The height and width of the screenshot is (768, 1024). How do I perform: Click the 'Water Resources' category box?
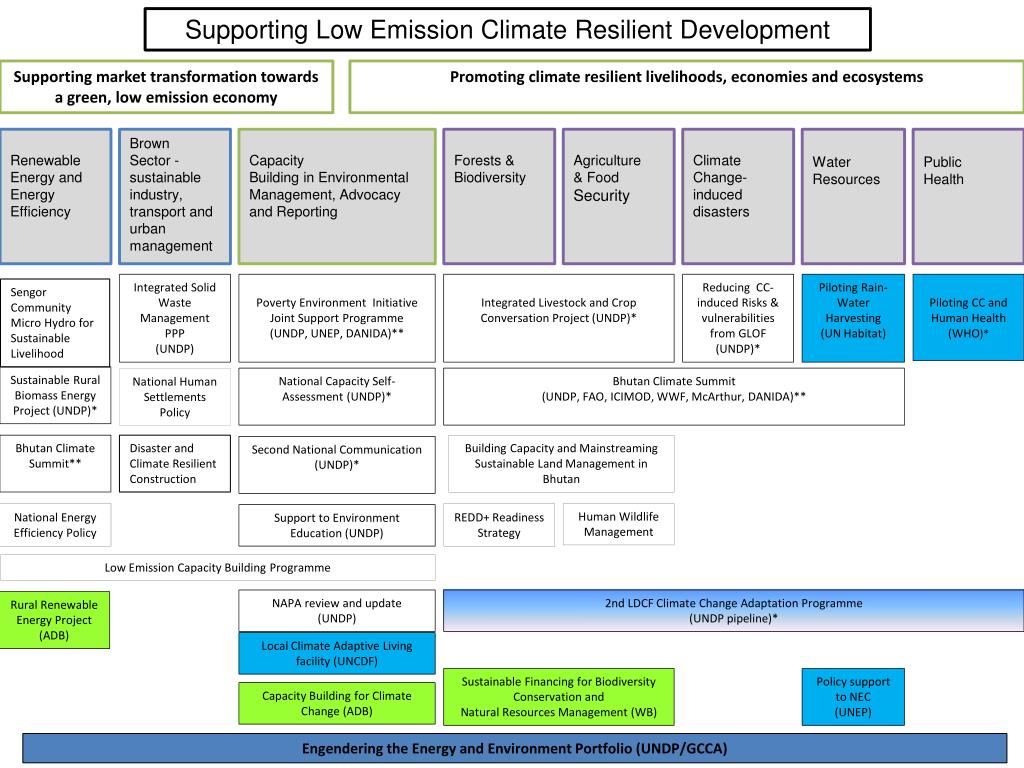pos(853,197)
